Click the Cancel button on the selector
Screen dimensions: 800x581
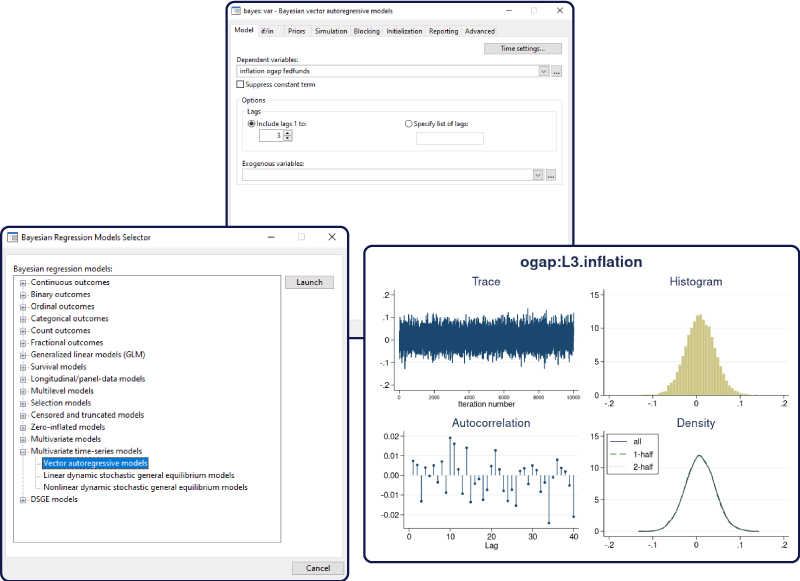317,567
